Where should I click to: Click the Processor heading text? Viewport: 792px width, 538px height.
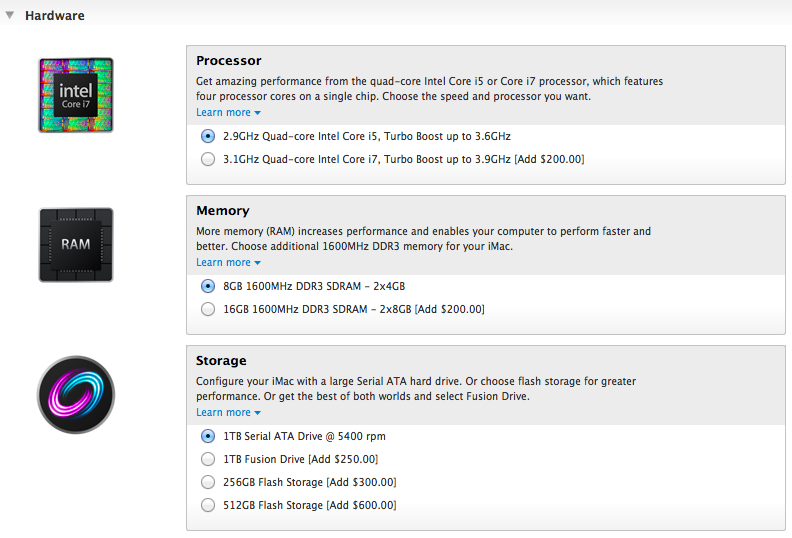tap(229, 61)
